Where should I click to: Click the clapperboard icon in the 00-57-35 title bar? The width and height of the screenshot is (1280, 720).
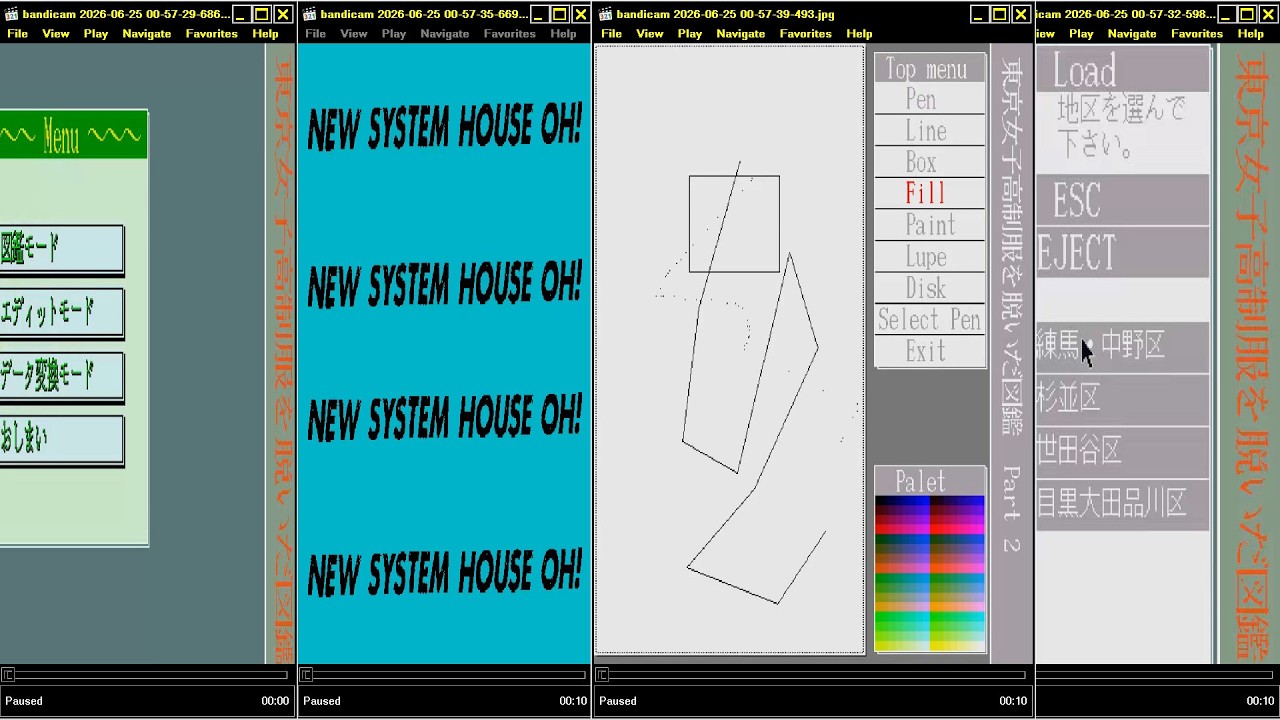pos(309,14)
